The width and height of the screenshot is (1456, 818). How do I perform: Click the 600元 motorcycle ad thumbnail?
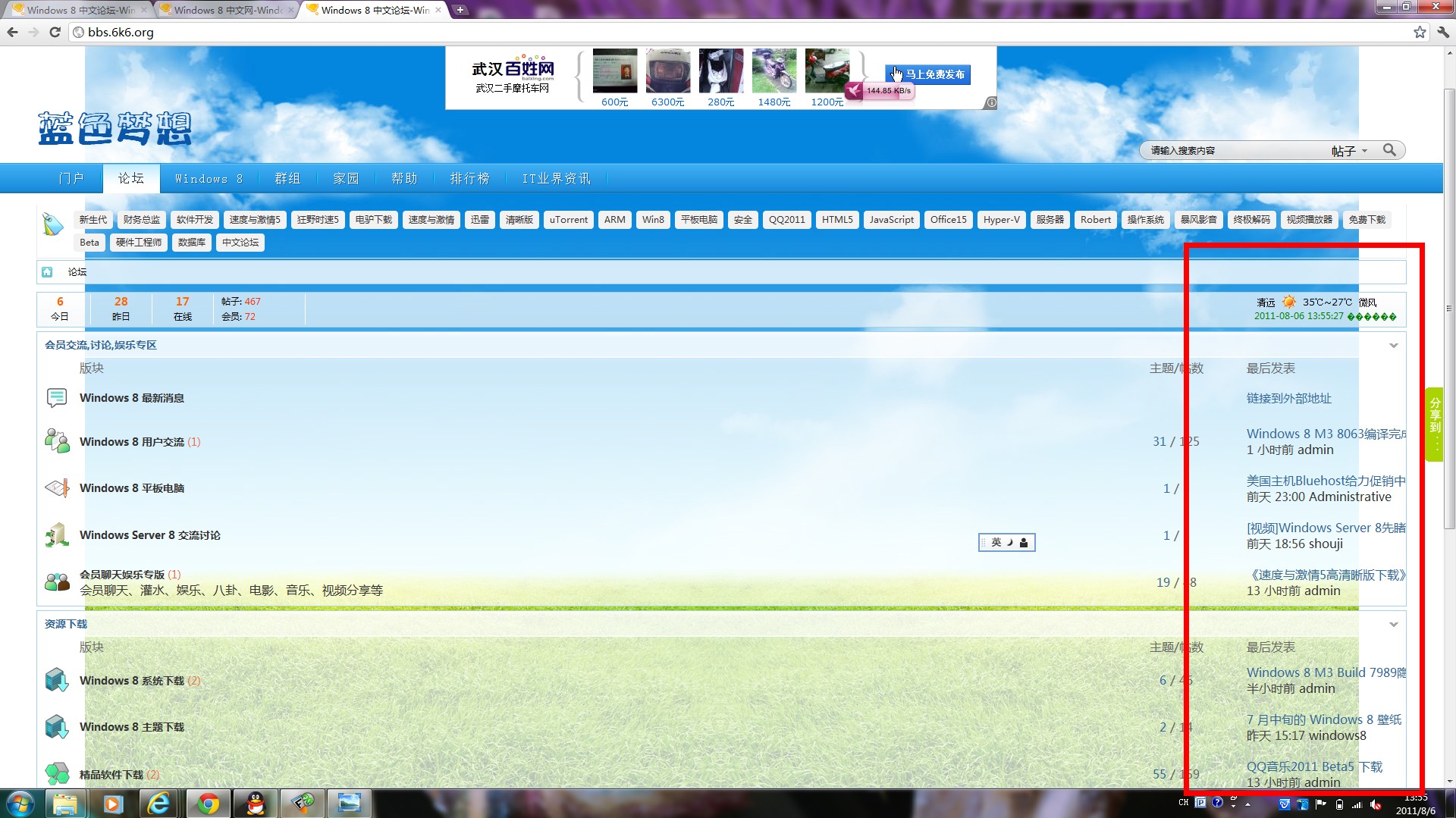tap(615, 71)
